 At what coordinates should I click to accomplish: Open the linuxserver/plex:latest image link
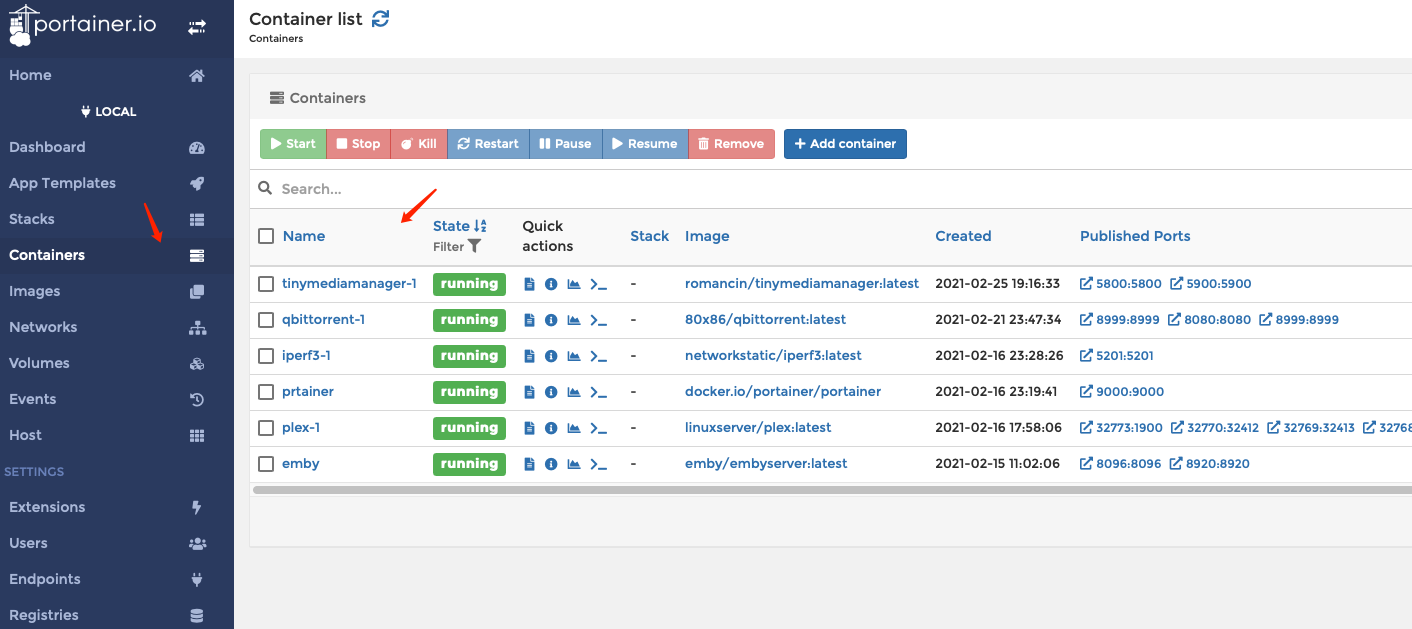coord(758,428)
